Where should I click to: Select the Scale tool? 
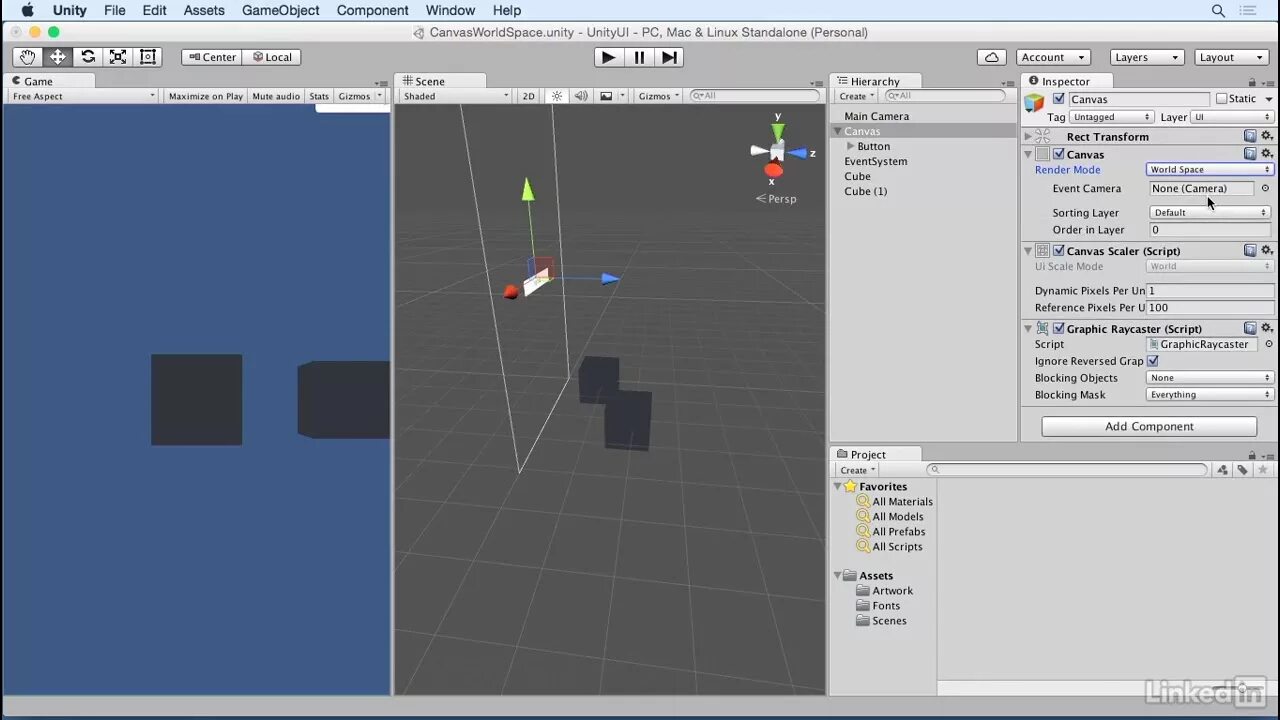pos(118,57)
